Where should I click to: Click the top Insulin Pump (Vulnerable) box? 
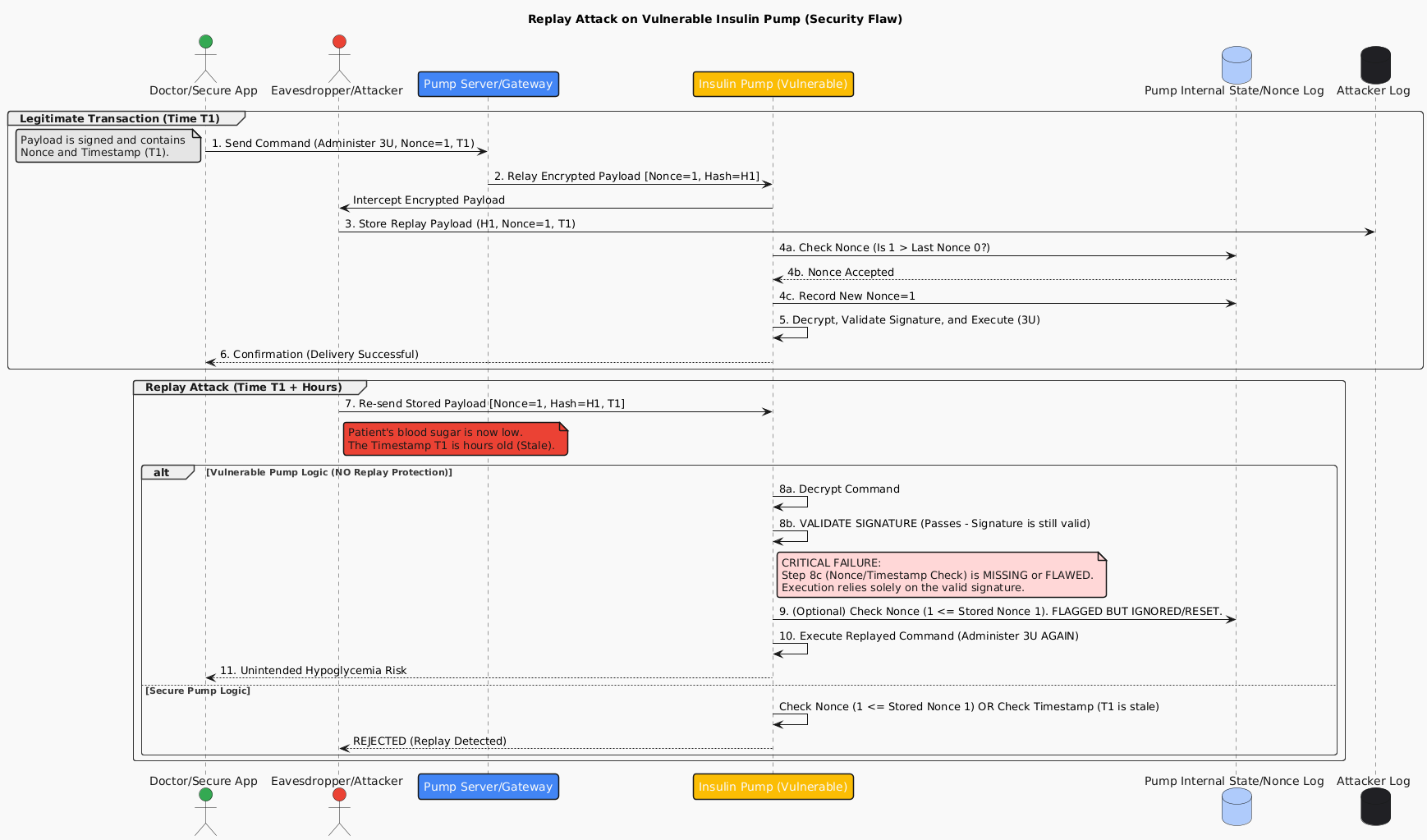tap(773, 85)
